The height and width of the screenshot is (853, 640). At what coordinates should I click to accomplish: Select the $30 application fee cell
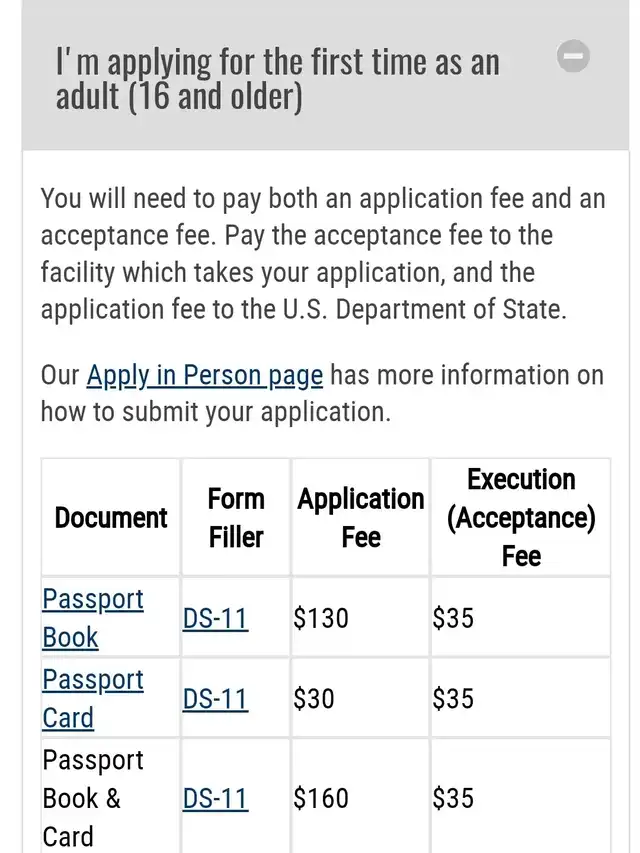coord(314,698)
